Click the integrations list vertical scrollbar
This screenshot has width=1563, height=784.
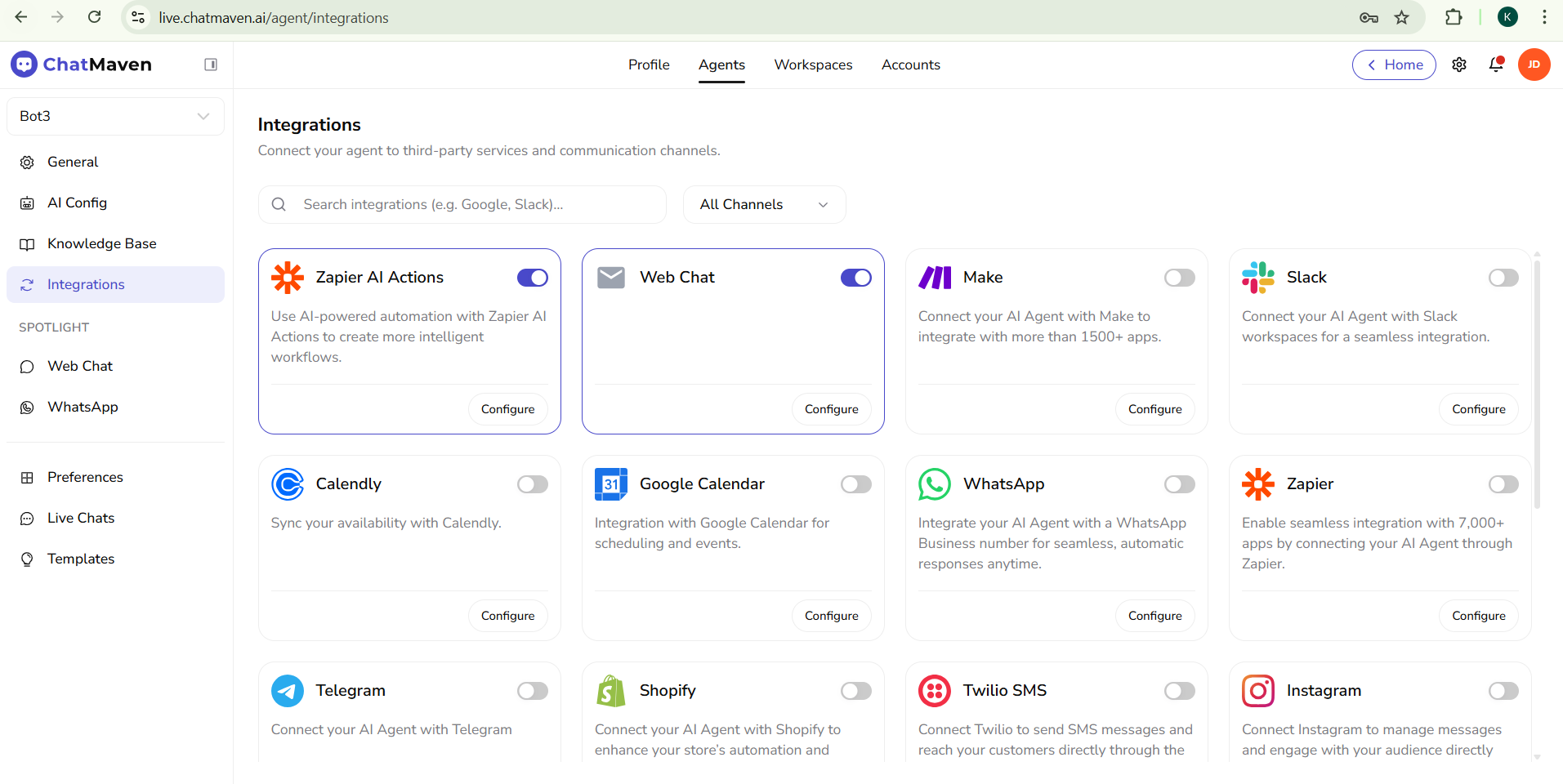click(x=1537, y=384)
